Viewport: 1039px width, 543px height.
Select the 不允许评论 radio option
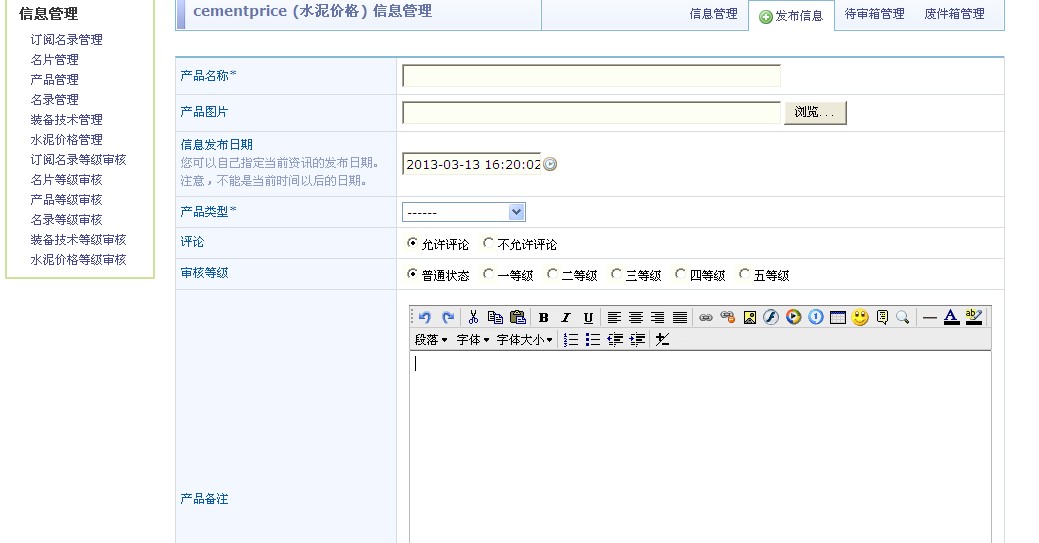(x=488, y=243)
